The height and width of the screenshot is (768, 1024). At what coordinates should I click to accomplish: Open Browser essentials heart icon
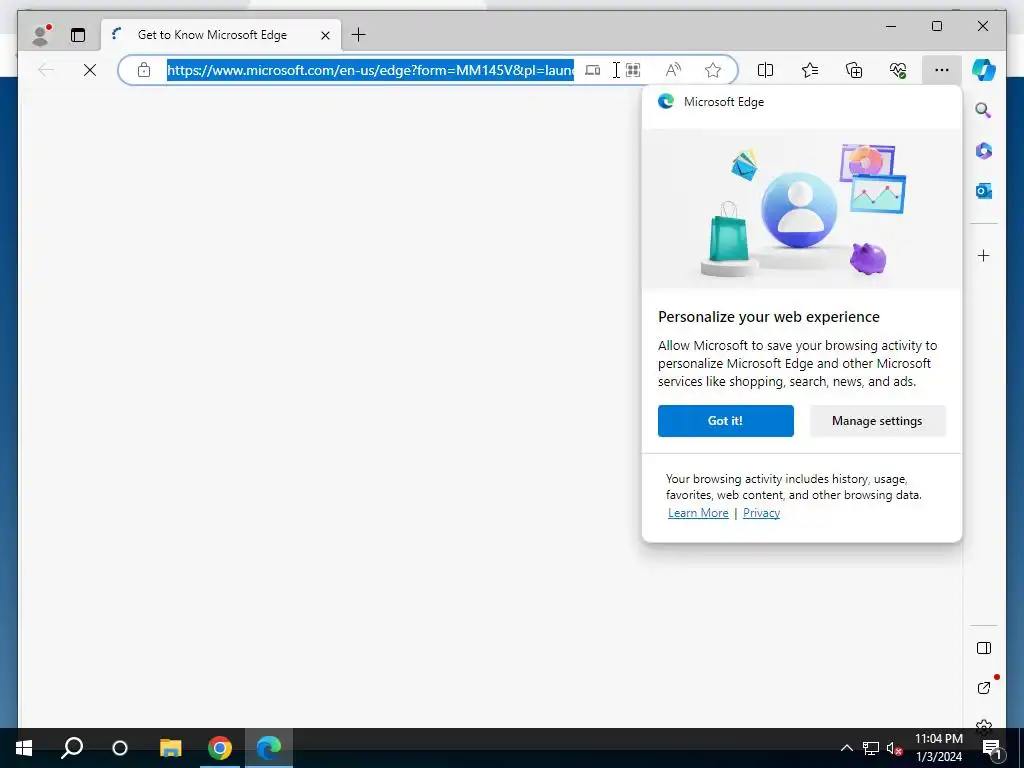(x=898, y=70)
